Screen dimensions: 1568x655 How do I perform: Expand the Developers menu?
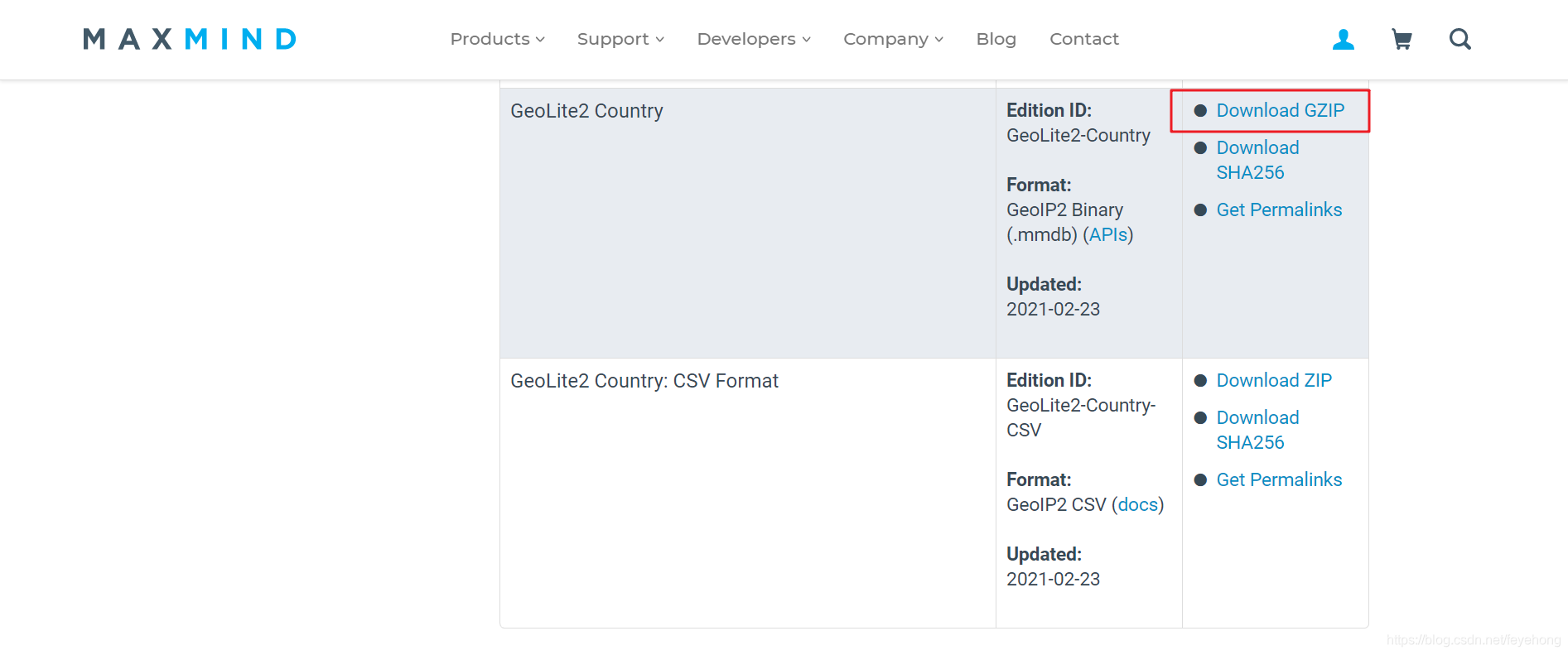click(x=754, y=39)
